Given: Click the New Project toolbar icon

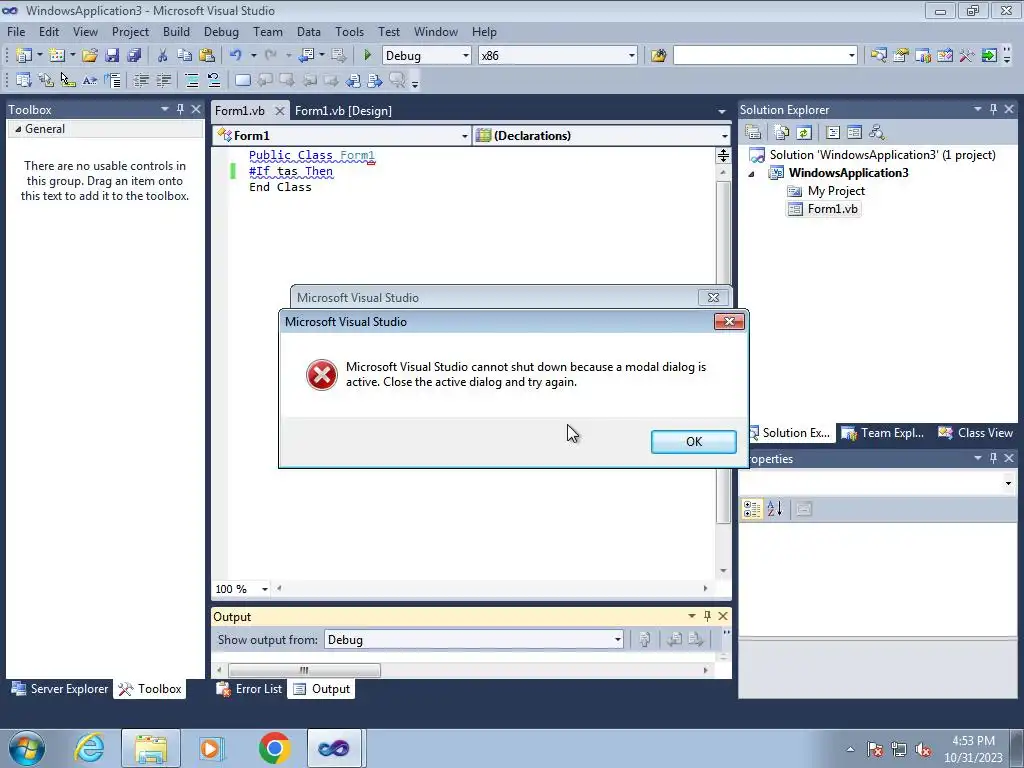Looking at the screenshot, I should pos(23,56).
